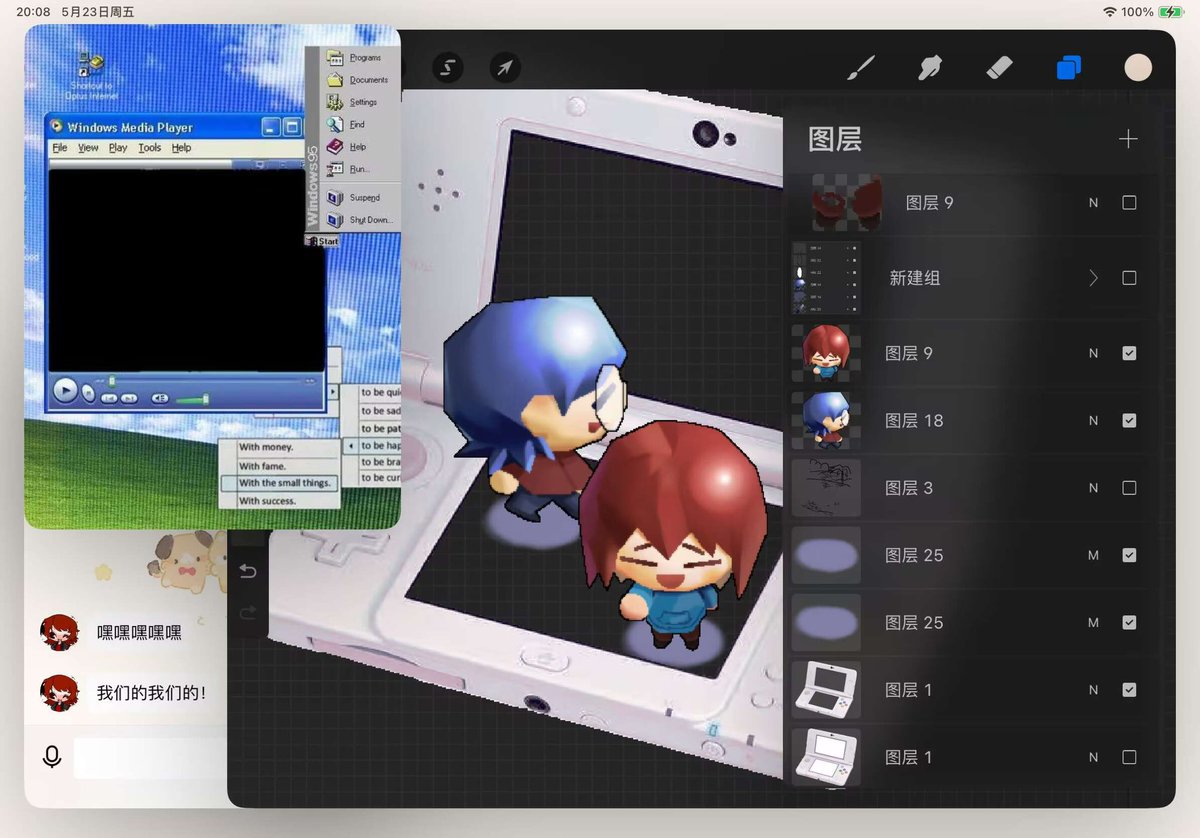Screen dimensions: 1200x838
Task: Click the Shortcut to Opus Internet desktop icon
Action: 91,75
